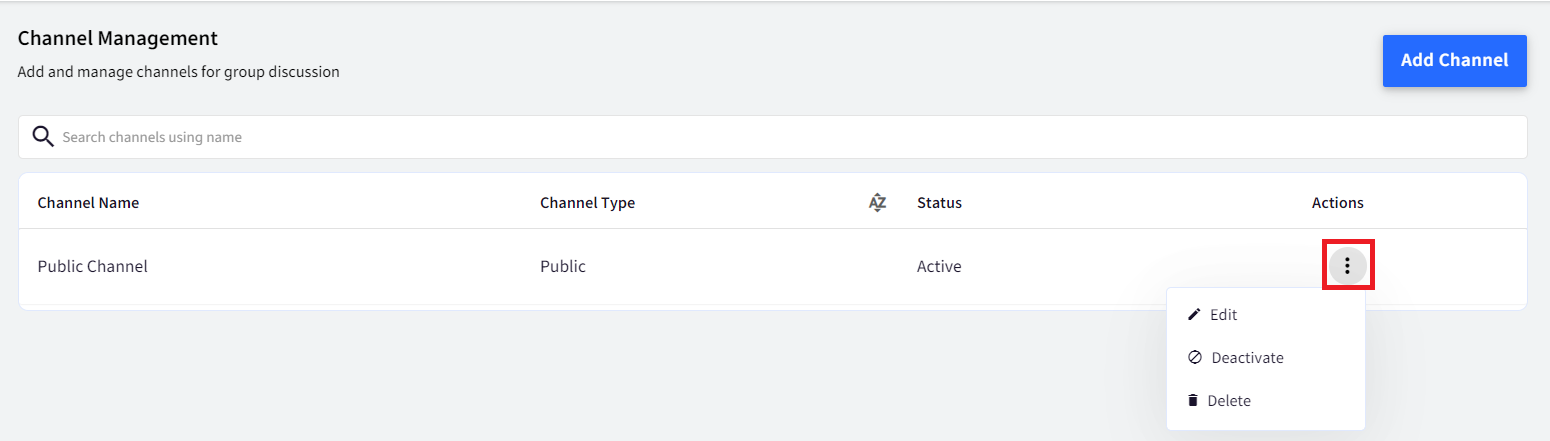Click the circle-slash icon beside Deactivate
This screenshot has height=441, width=1550.
pyautogui.click(x=1194, y=358)
